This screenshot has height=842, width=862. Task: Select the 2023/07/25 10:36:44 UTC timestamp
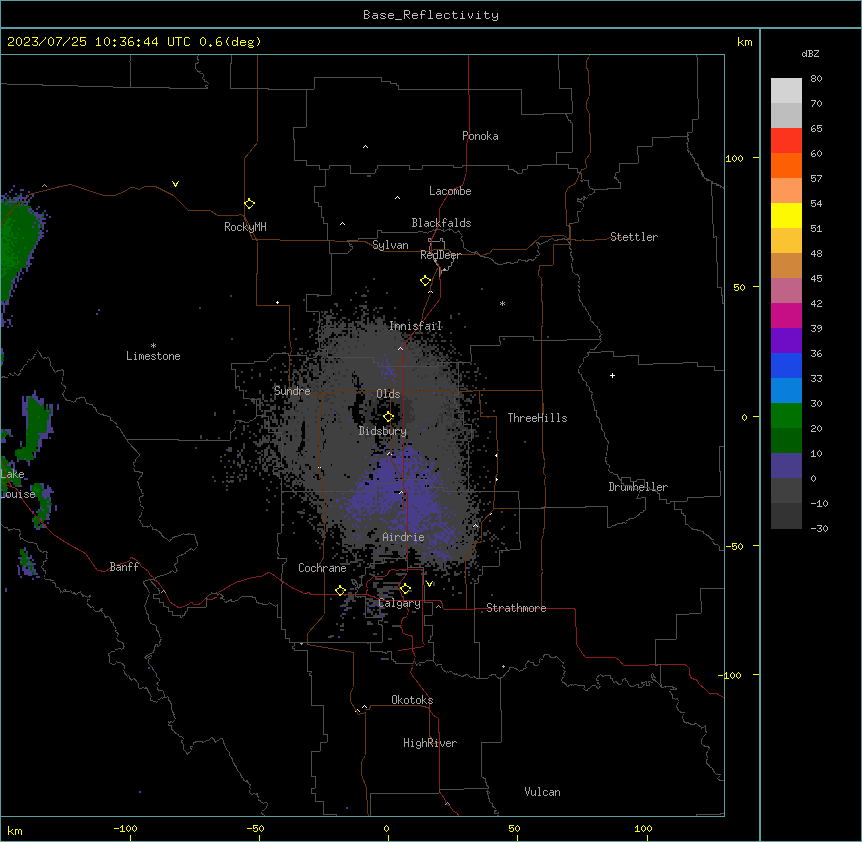[x=99, y=42]
